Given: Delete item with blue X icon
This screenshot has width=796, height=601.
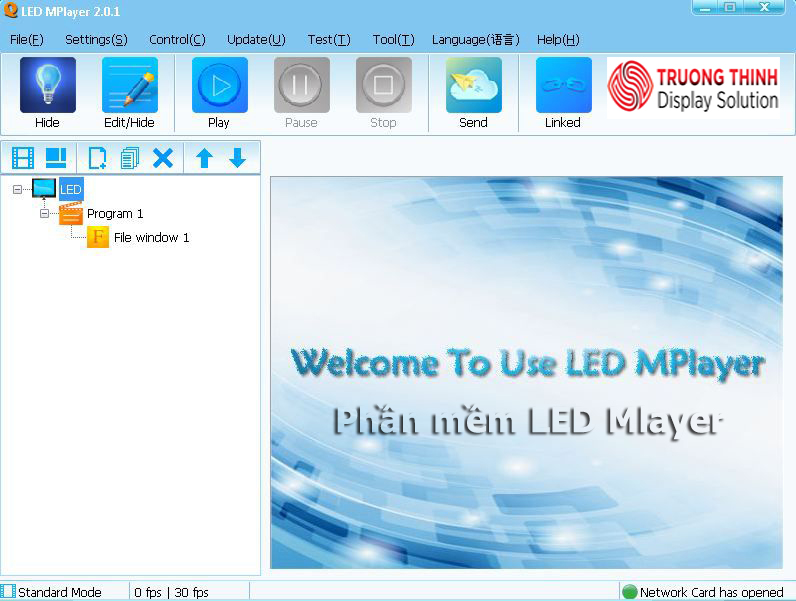Looking at the screenshot, I should point(163,158).
